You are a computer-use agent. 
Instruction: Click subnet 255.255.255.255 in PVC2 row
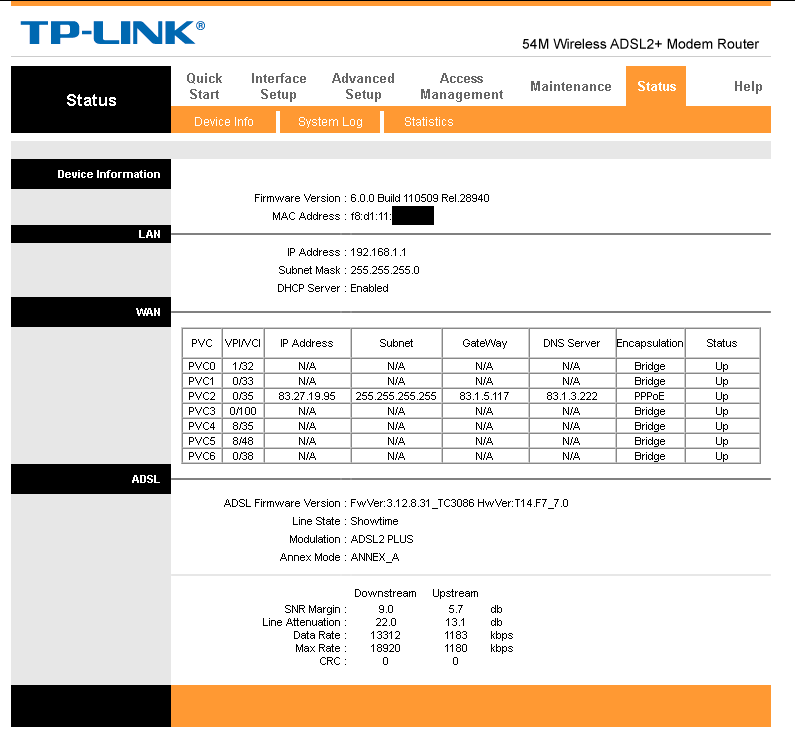point(396,396)
